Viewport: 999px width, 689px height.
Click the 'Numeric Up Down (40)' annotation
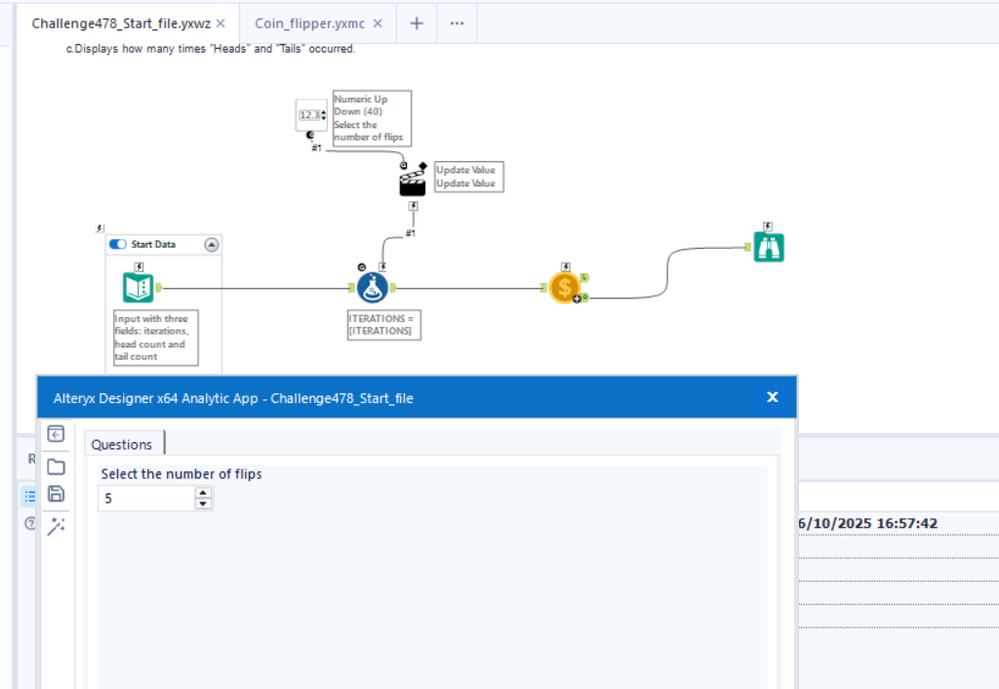[372, 118]
